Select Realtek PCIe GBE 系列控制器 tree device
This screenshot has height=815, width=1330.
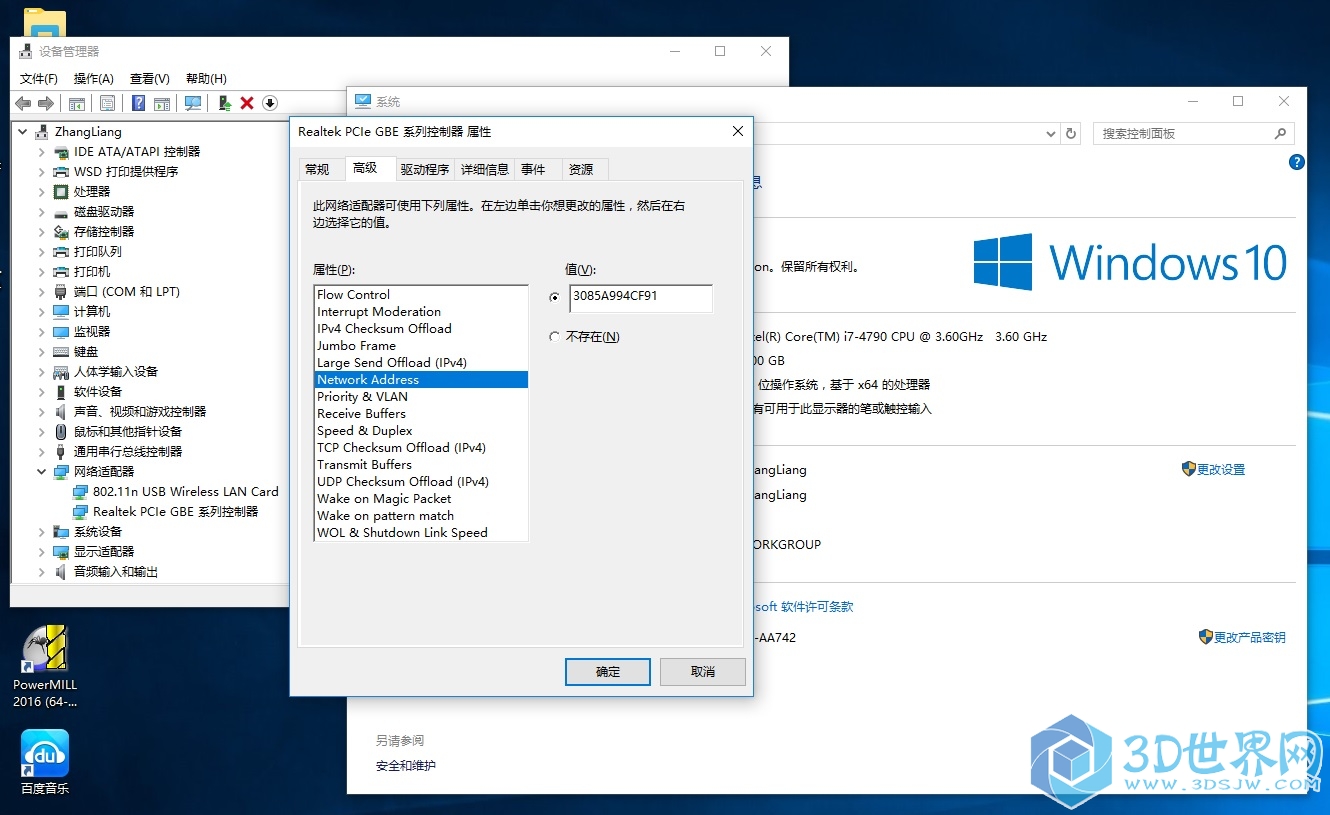[166, 511]
